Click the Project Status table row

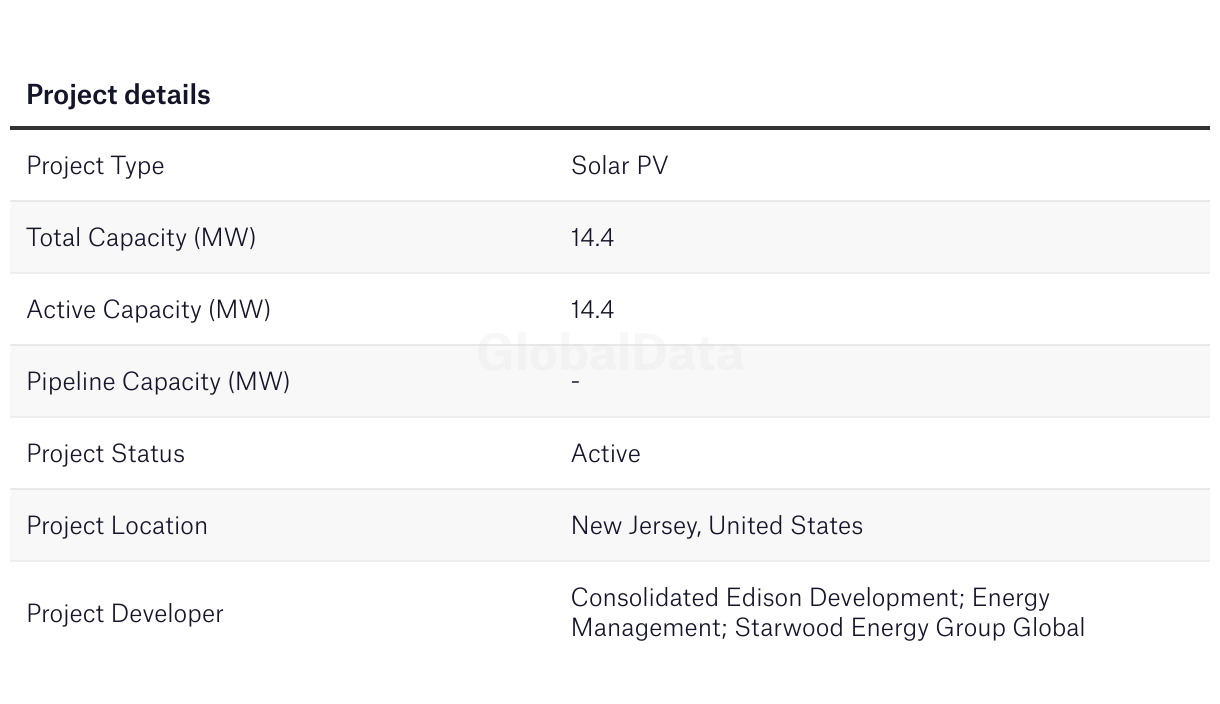610,454
